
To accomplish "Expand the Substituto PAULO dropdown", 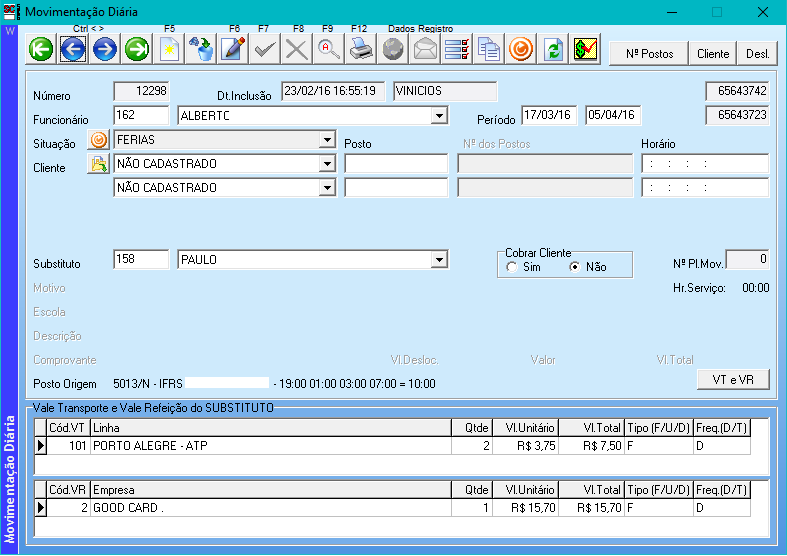I will pos(439,259).
